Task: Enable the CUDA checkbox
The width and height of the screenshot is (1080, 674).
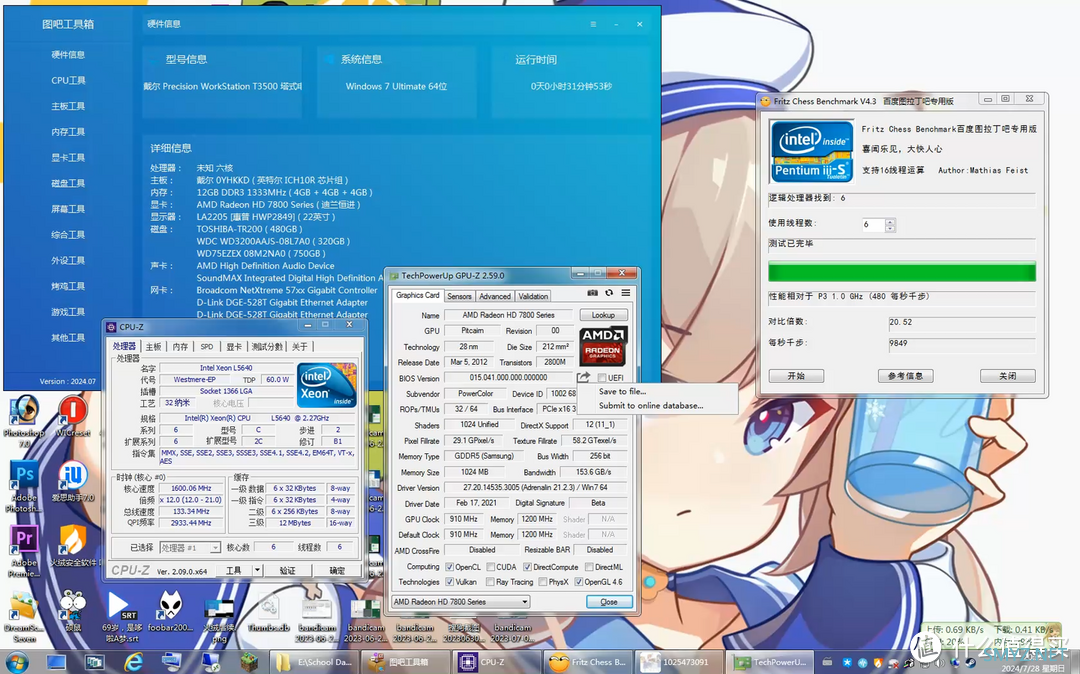Action: point(490,567)
